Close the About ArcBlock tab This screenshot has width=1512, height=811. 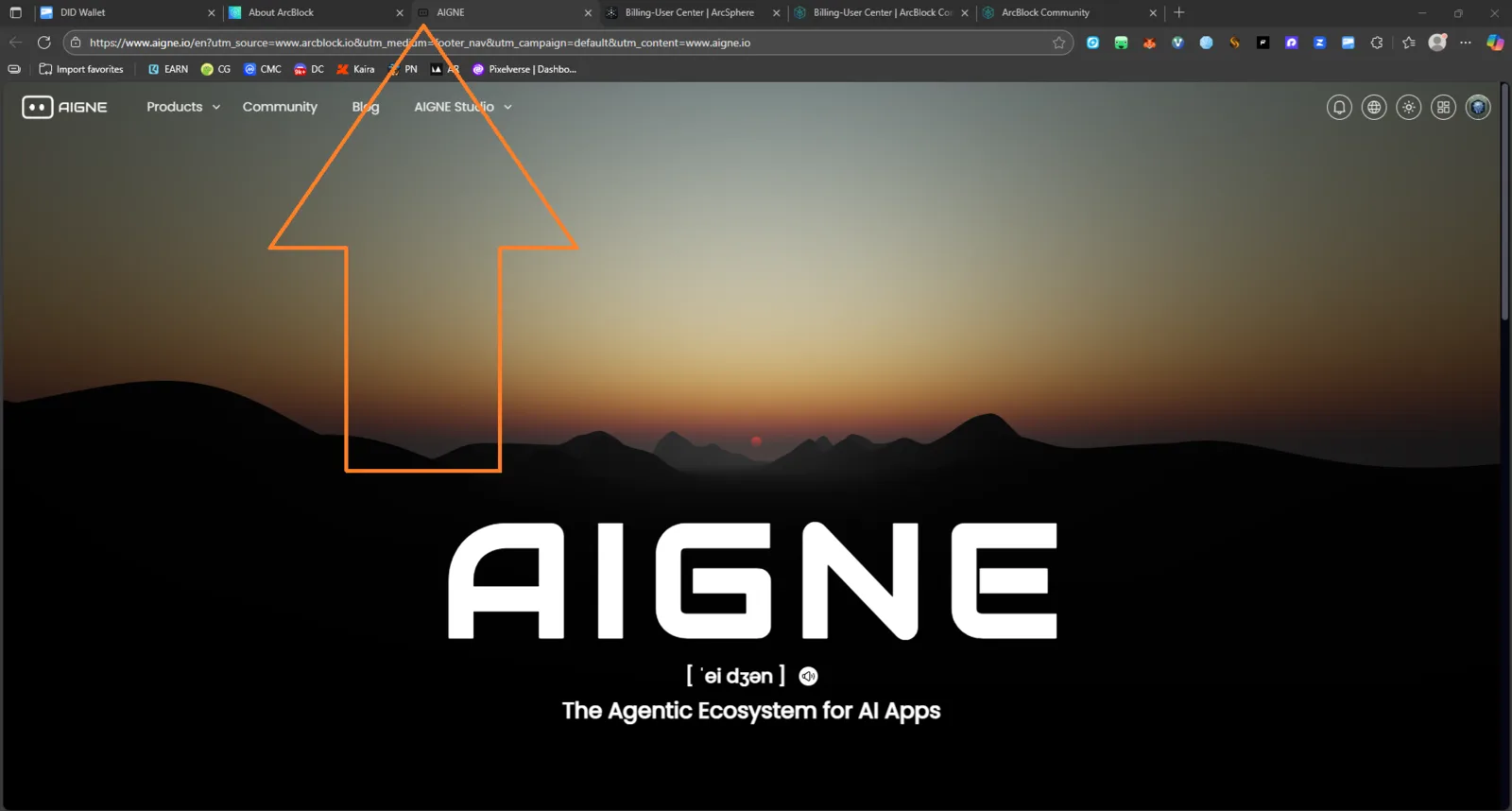pos(400,13)
